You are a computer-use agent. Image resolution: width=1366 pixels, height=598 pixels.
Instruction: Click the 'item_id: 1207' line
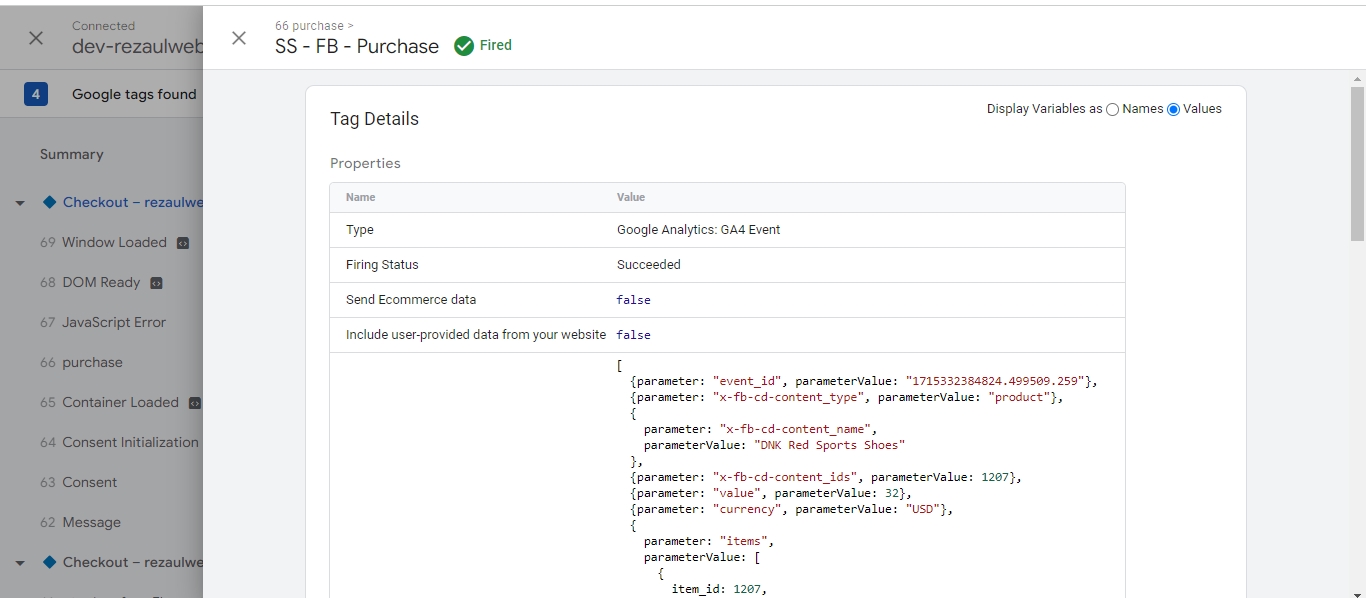[719, 589]
